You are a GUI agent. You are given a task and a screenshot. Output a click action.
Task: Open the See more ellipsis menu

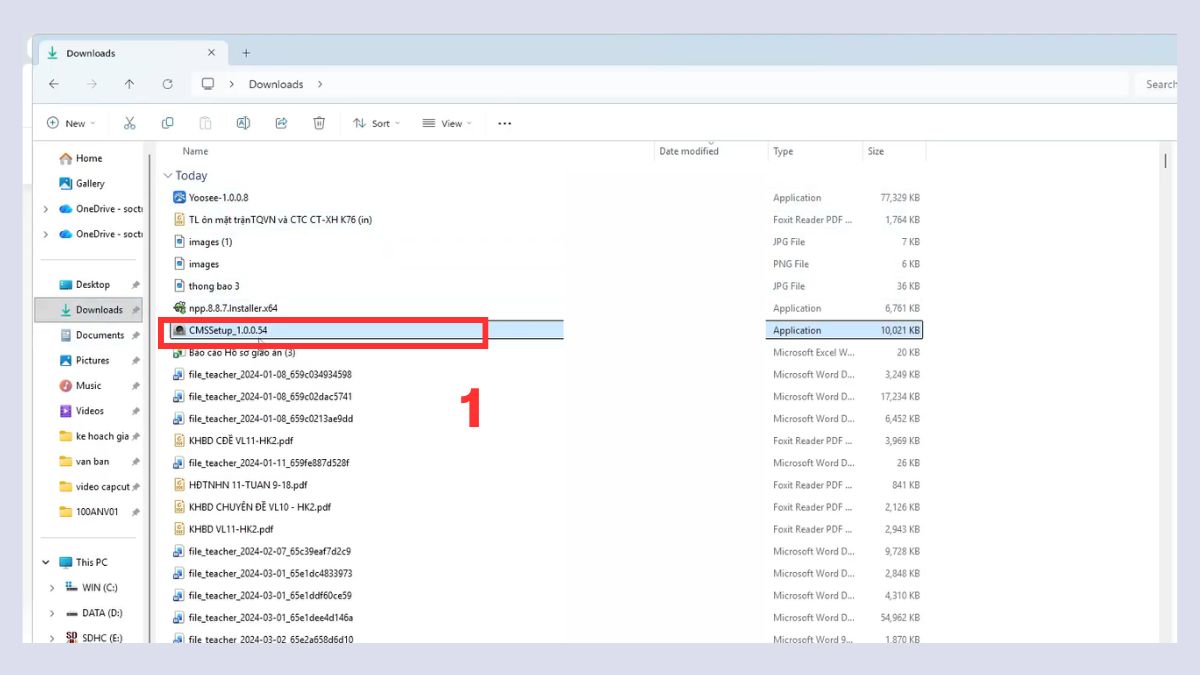tap(504, 123)
